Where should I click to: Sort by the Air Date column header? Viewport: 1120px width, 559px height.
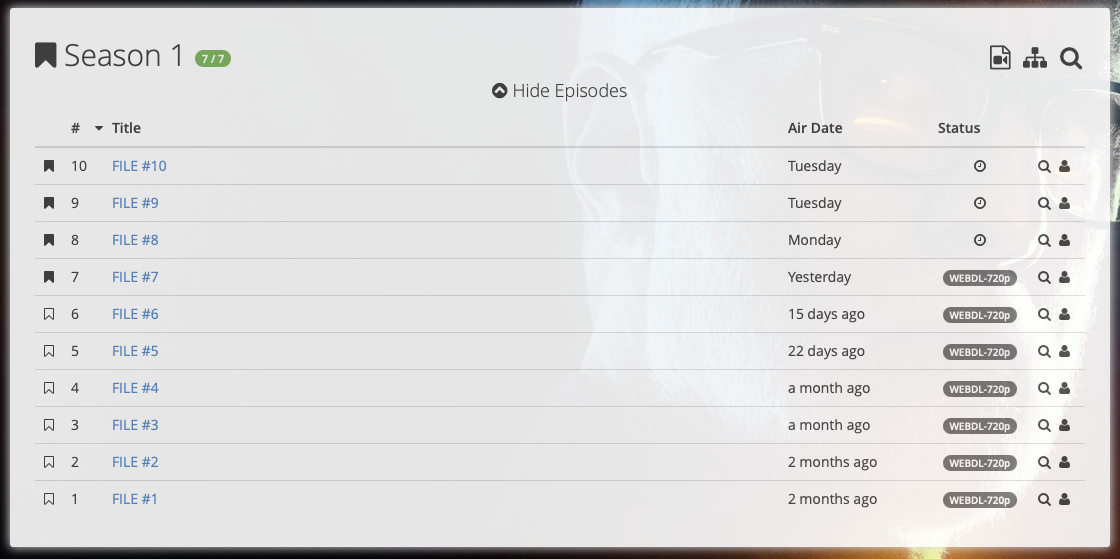(x=815, y=128)
